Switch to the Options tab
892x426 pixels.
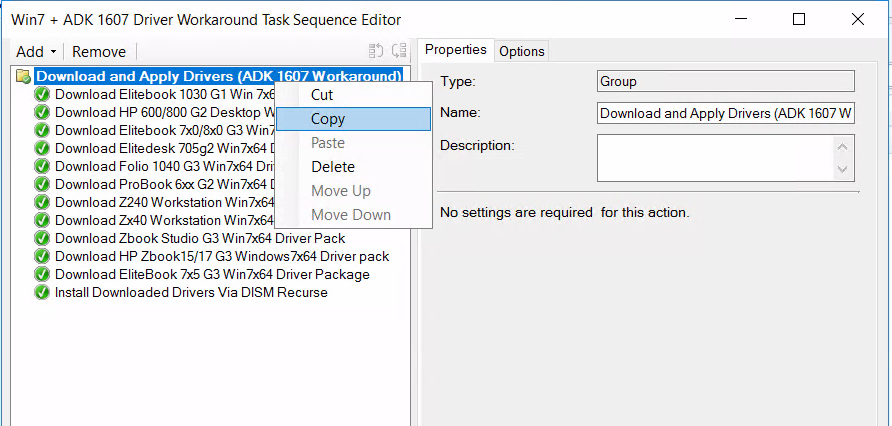(522, 51)
